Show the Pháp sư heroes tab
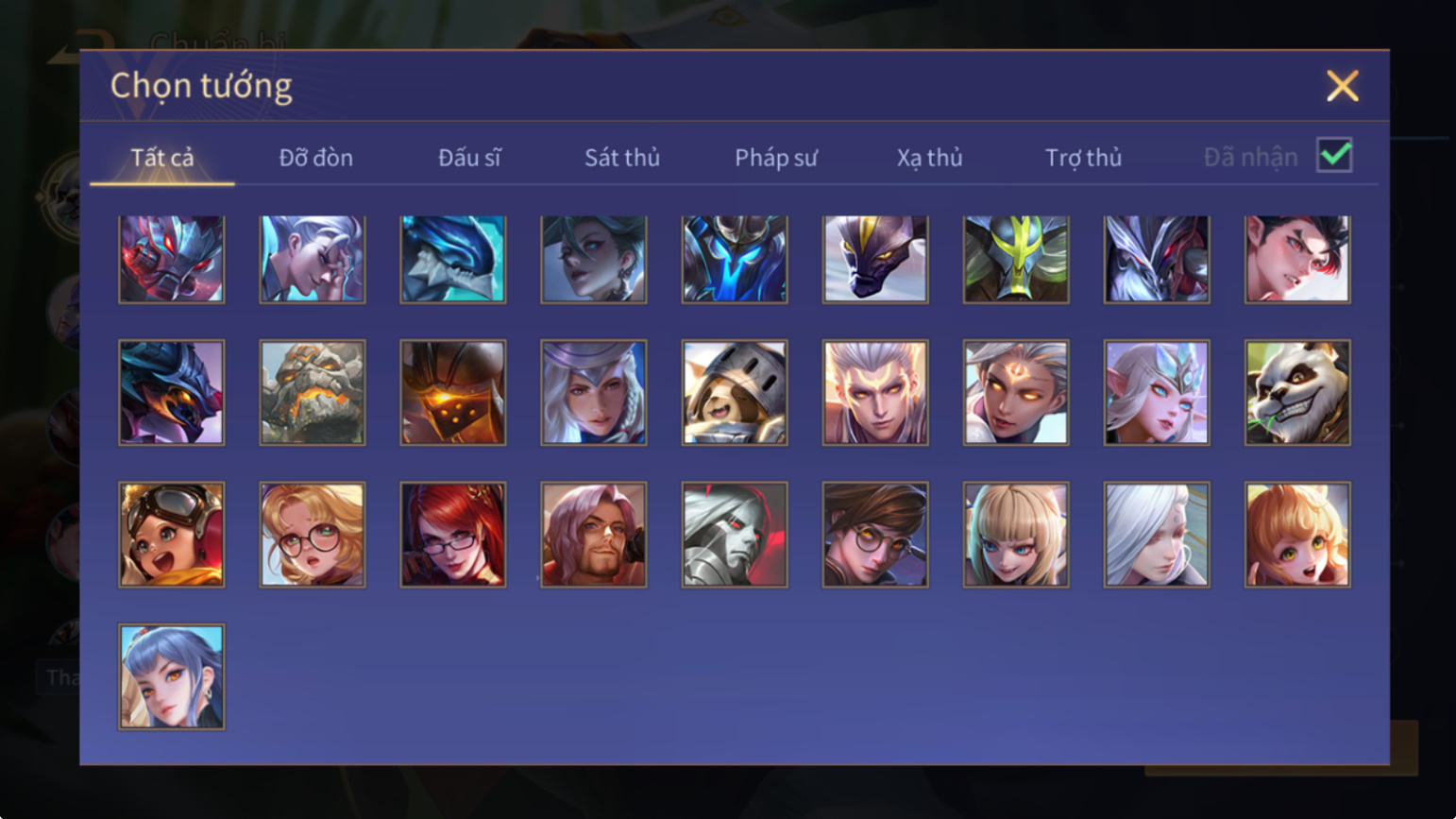This screenshot has height=819, width=1456. 776,158
